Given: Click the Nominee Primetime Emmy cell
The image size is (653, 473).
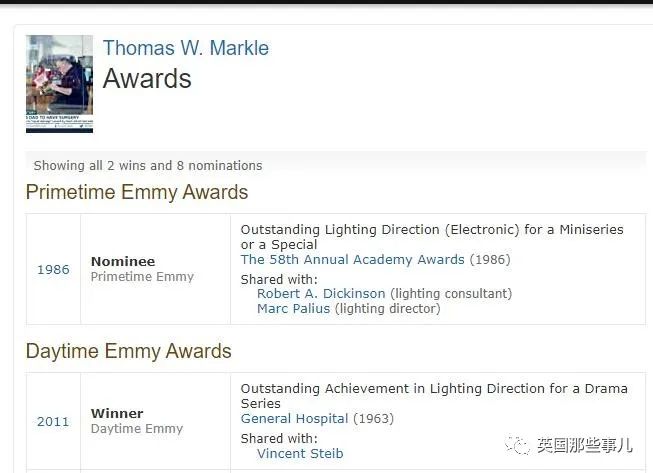Looking at the screenshot, I should pyautogui.click(x=155, y=269).
